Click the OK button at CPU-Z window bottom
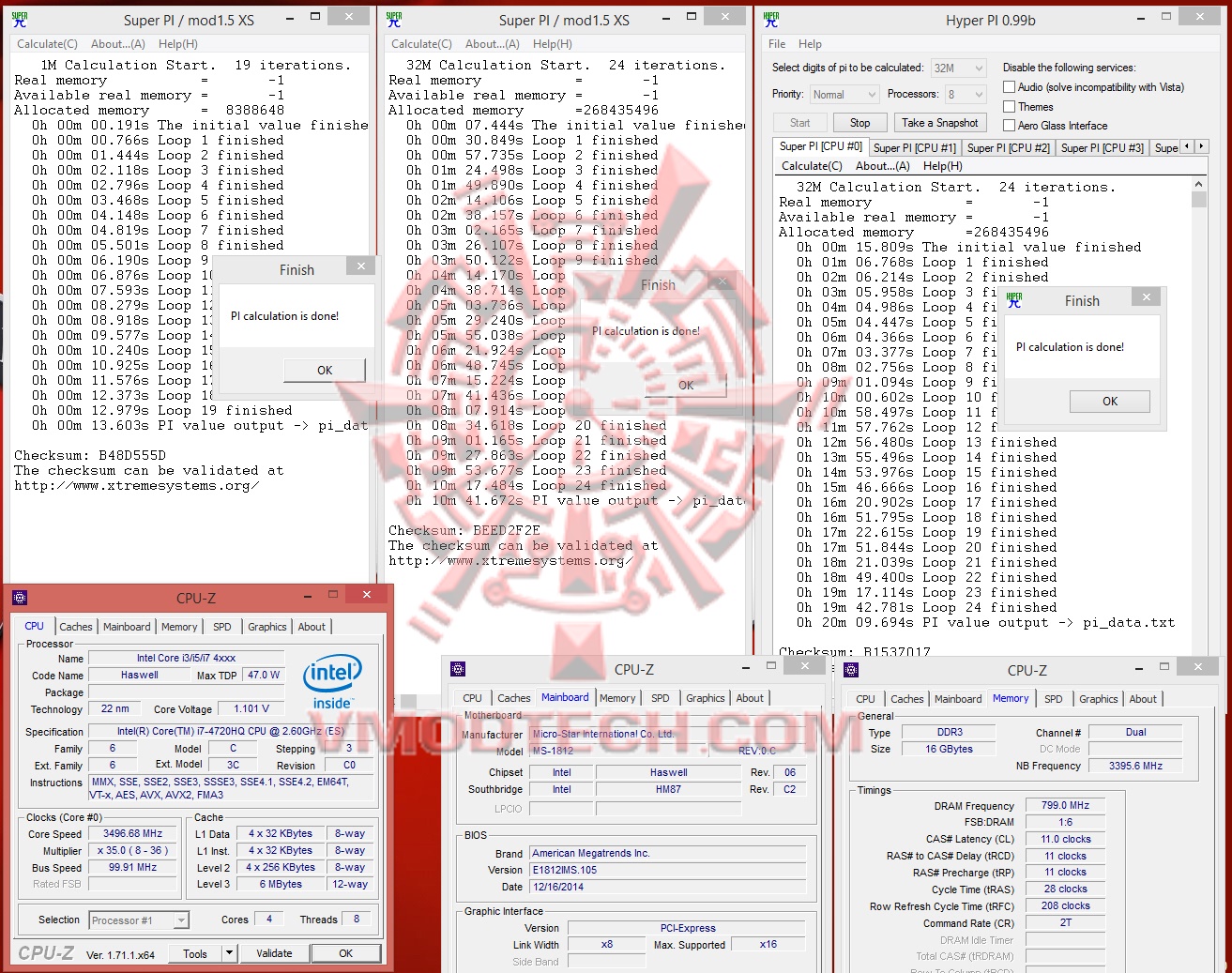 (346, 953)
